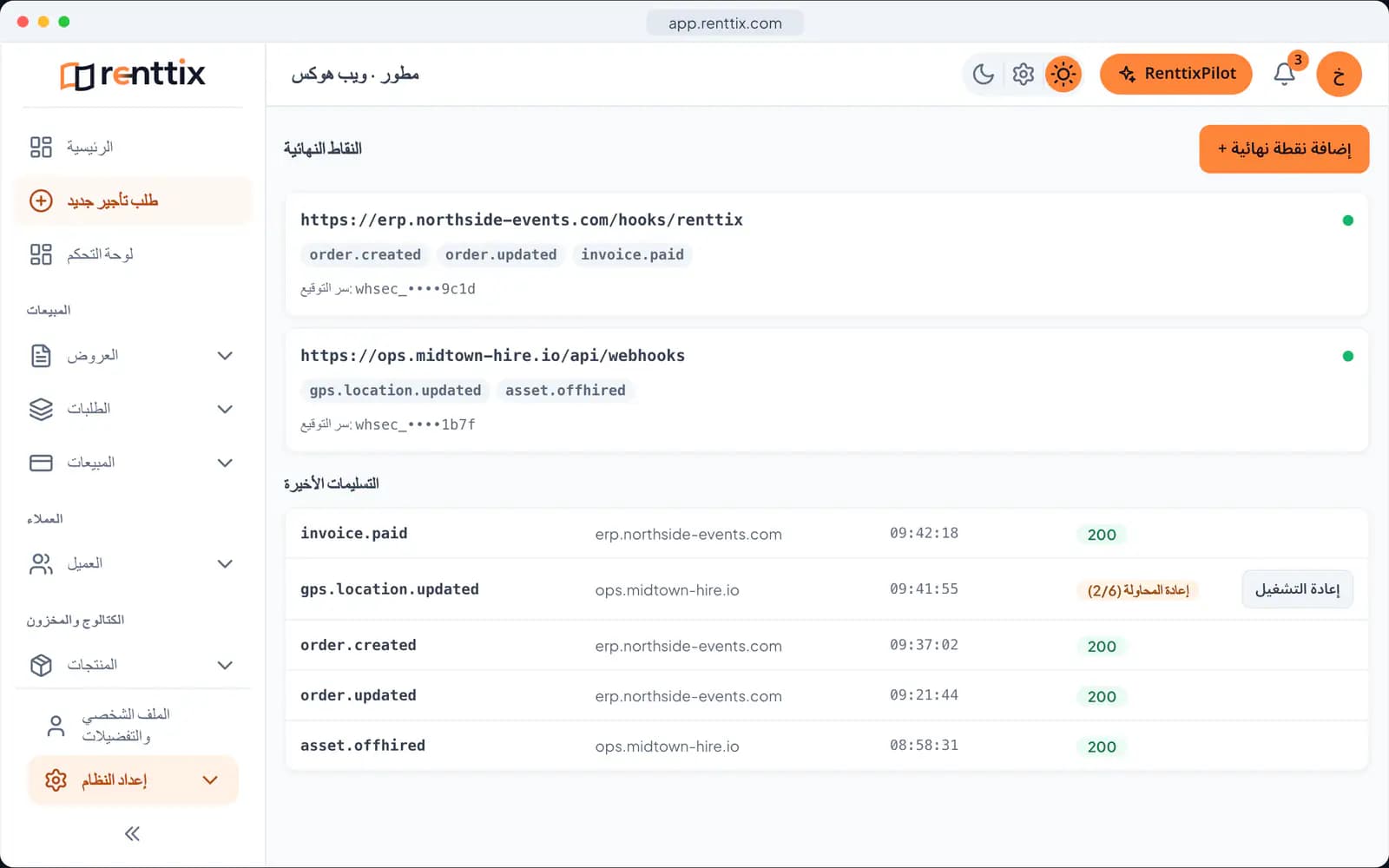This screenshot has width=1389, height=868.
Task: Click إعادة التشغيل for gps.location.updated
Action: (1297, 589)
